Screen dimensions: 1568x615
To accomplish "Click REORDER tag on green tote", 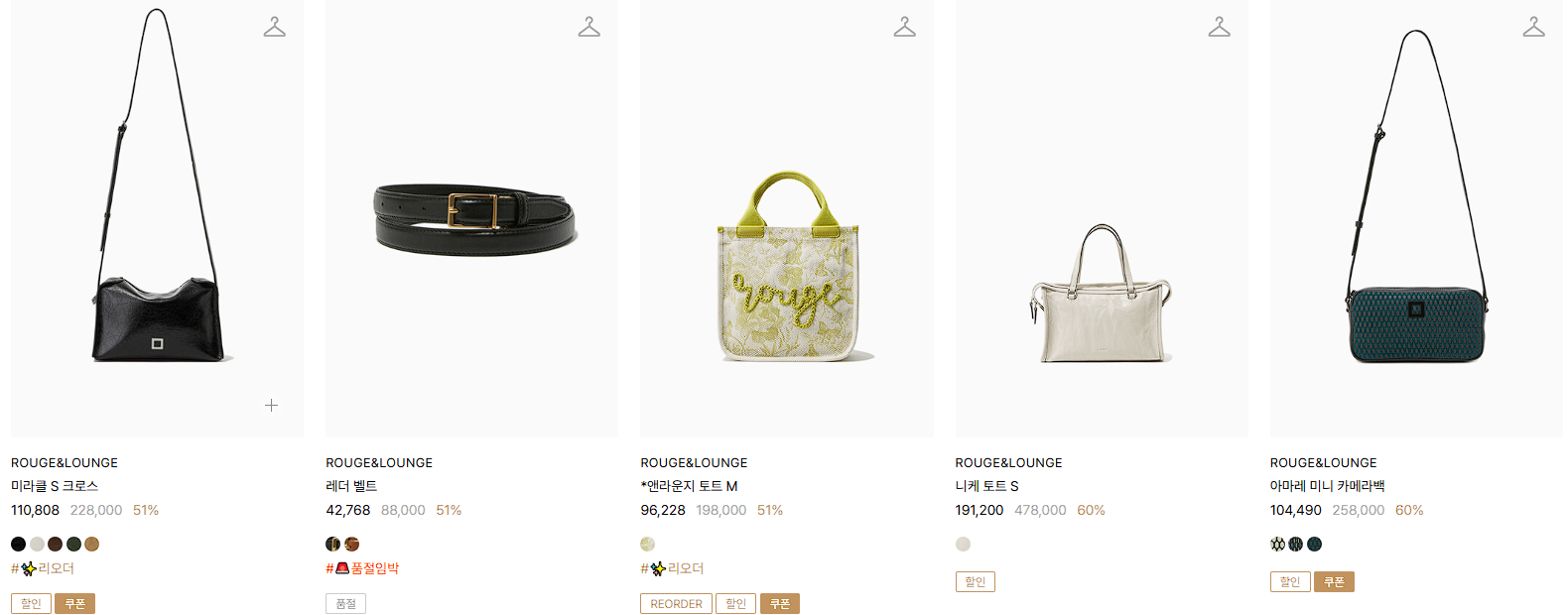I will pyautogui.click(x=676, y=603).
